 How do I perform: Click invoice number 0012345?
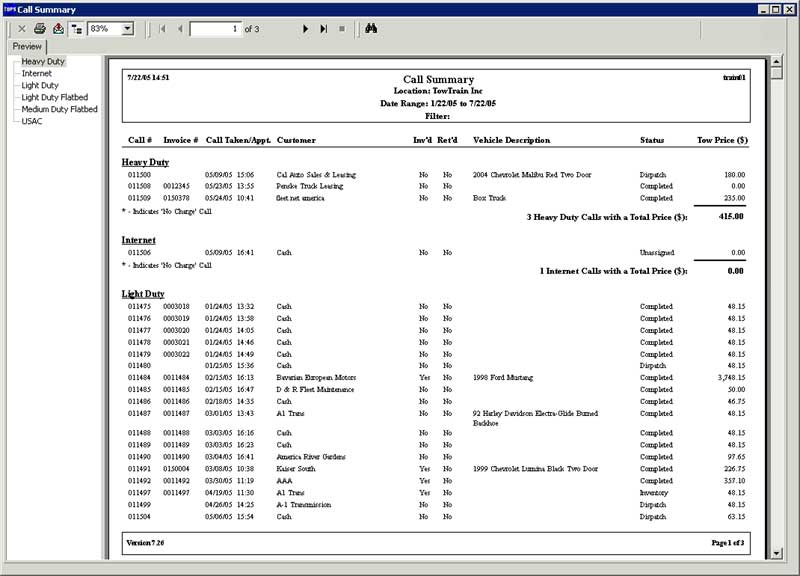pyautogui.click(x=176, y=186)
